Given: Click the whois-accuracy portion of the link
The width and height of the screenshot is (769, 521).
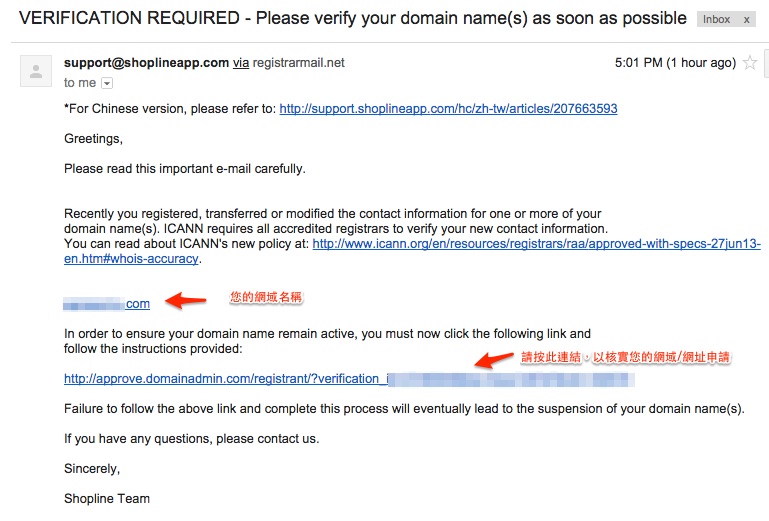Looking at the screenshot, I should pyautogui.click(x=131, y=259).
